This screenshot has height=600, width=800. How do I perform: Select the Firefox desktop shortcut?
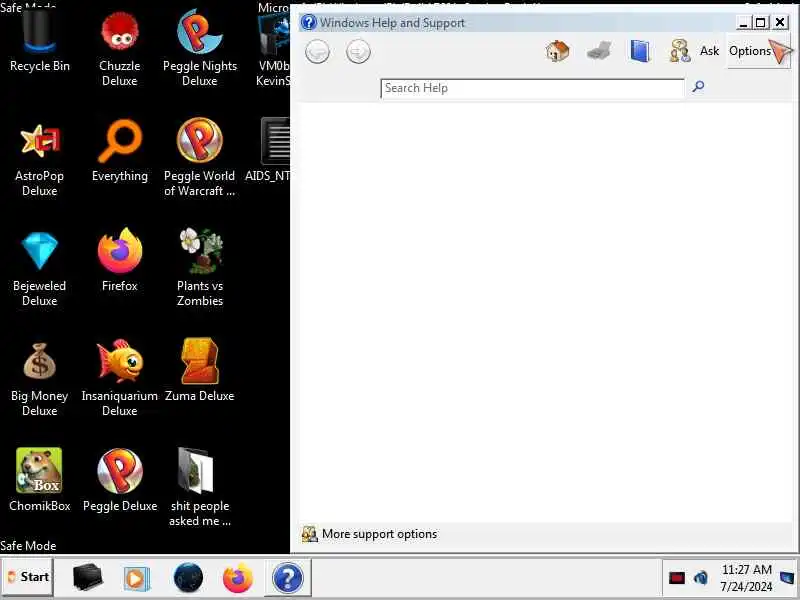[x=119, y=260]
